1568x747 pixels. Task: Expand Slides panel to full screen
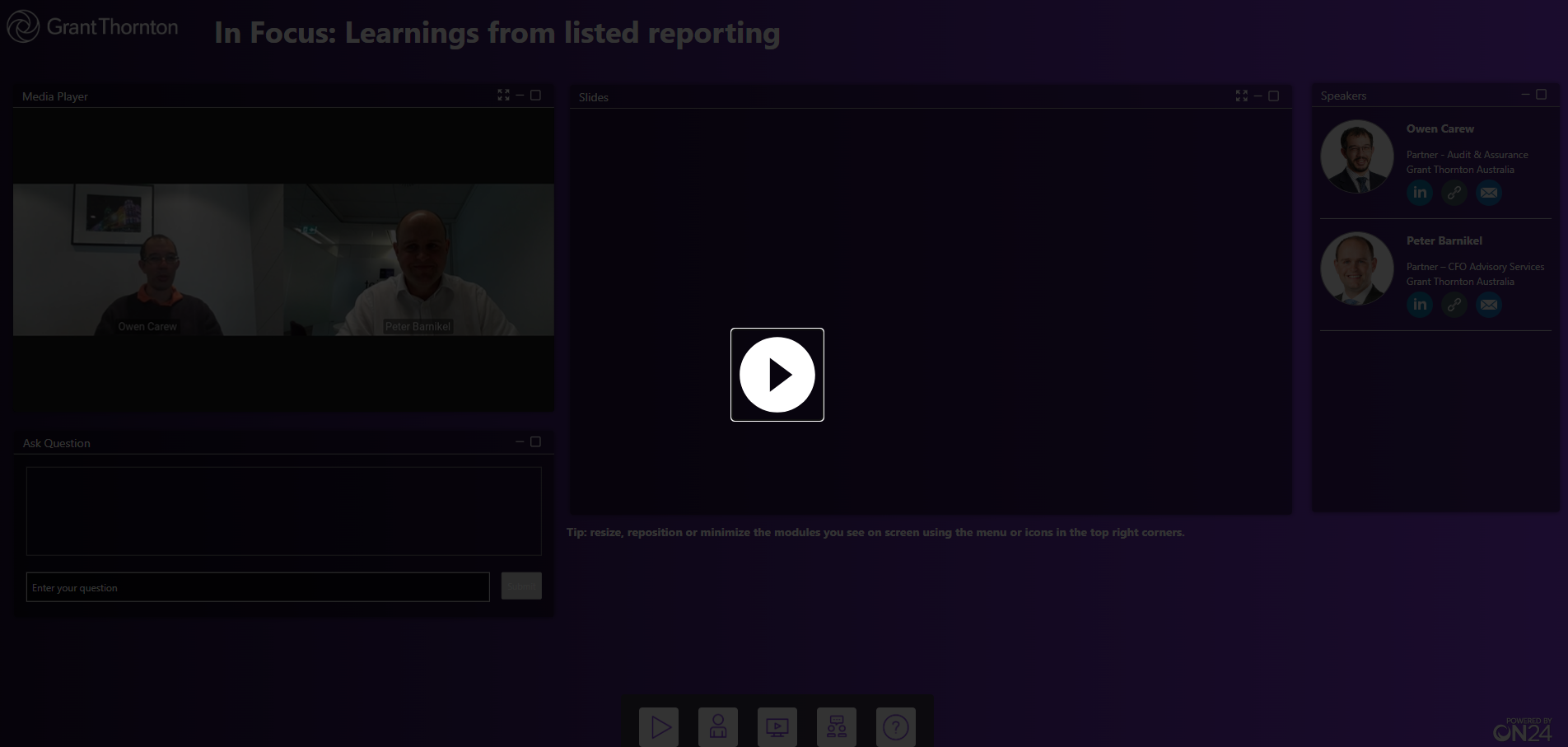click(x=1241, y=96)
